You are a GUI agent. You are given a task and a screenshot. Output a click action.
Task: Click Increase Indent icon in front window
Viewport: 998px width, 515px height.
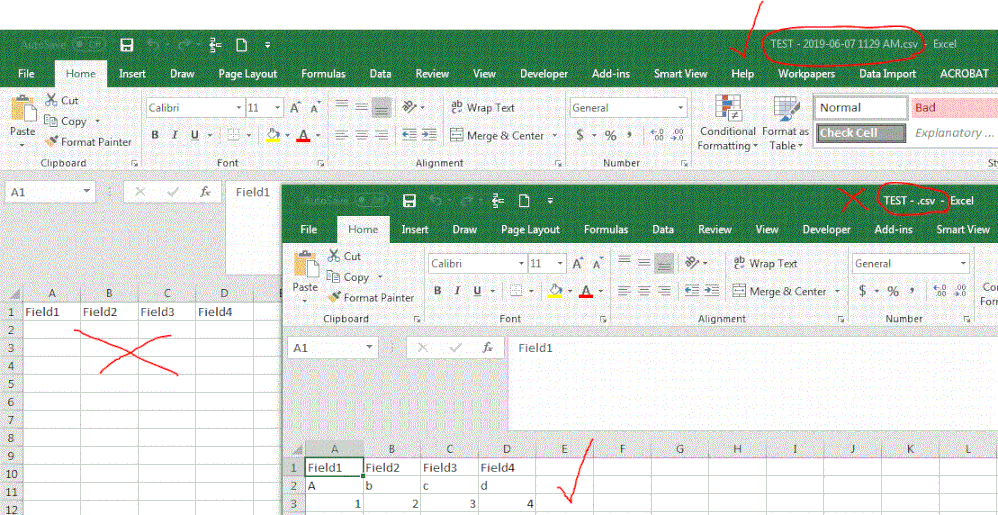coord(712,291)
